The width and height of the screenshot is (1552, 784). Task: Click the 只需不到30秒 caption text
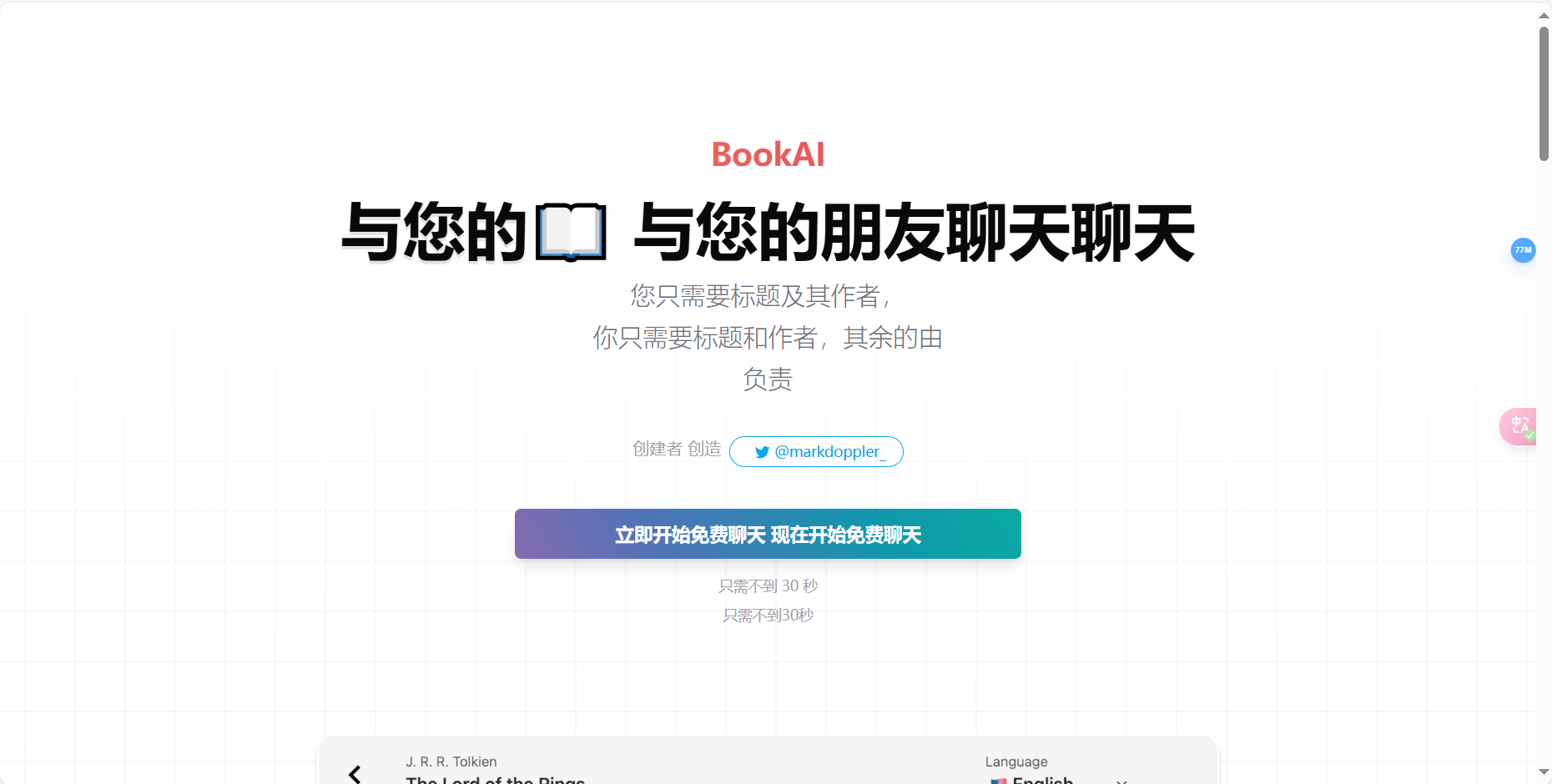pos(767,616)
